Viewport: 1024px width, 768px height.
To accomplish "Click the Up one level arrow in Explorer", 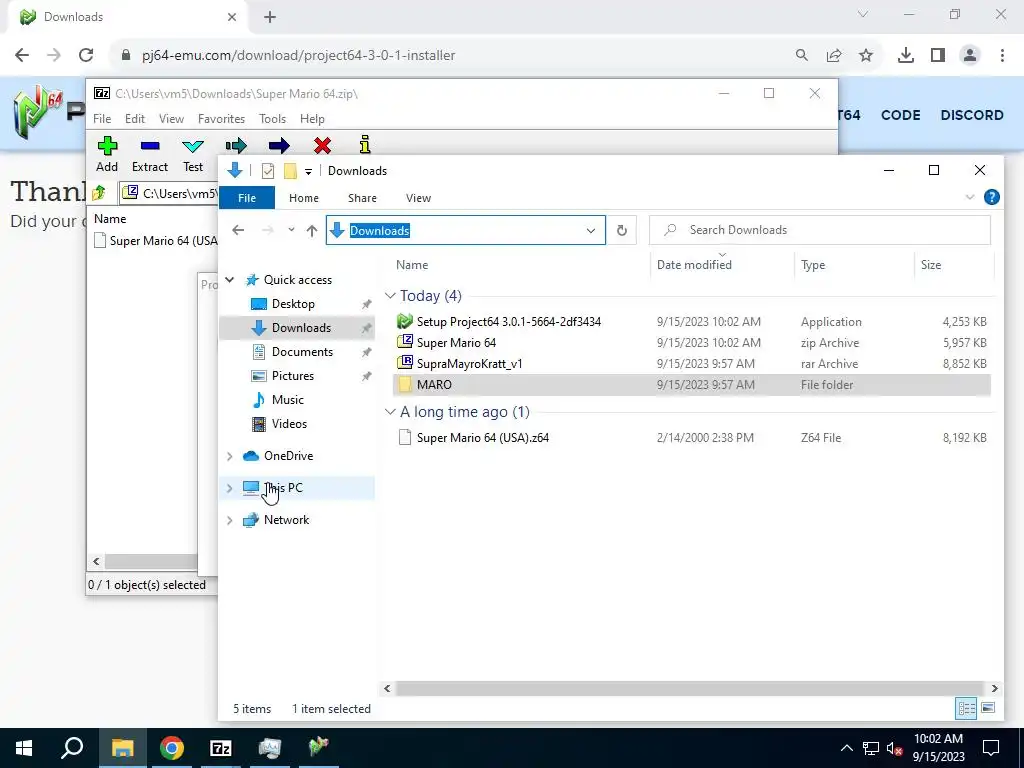I will (312, 231).
